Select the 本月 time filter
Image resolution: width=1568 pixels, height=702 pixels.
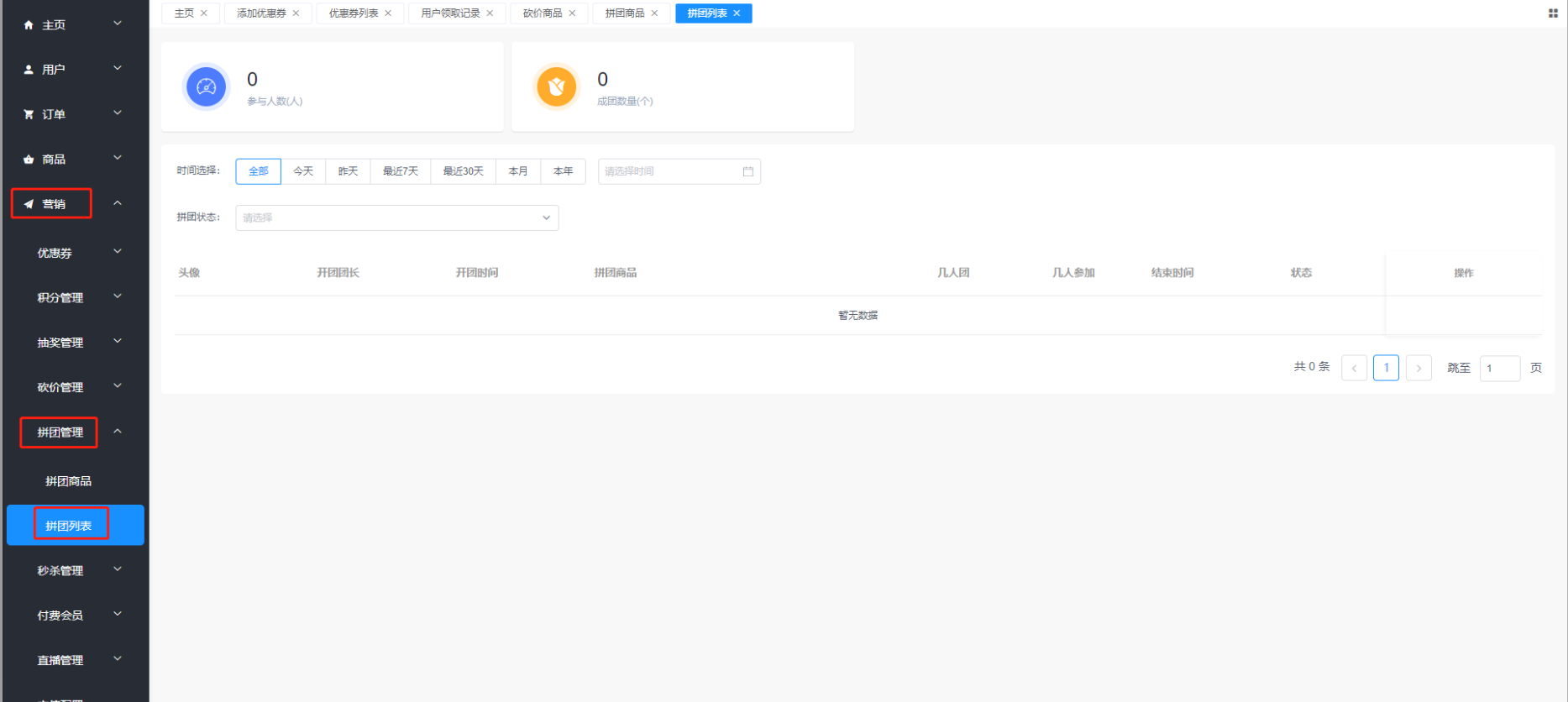coord(518,171)
